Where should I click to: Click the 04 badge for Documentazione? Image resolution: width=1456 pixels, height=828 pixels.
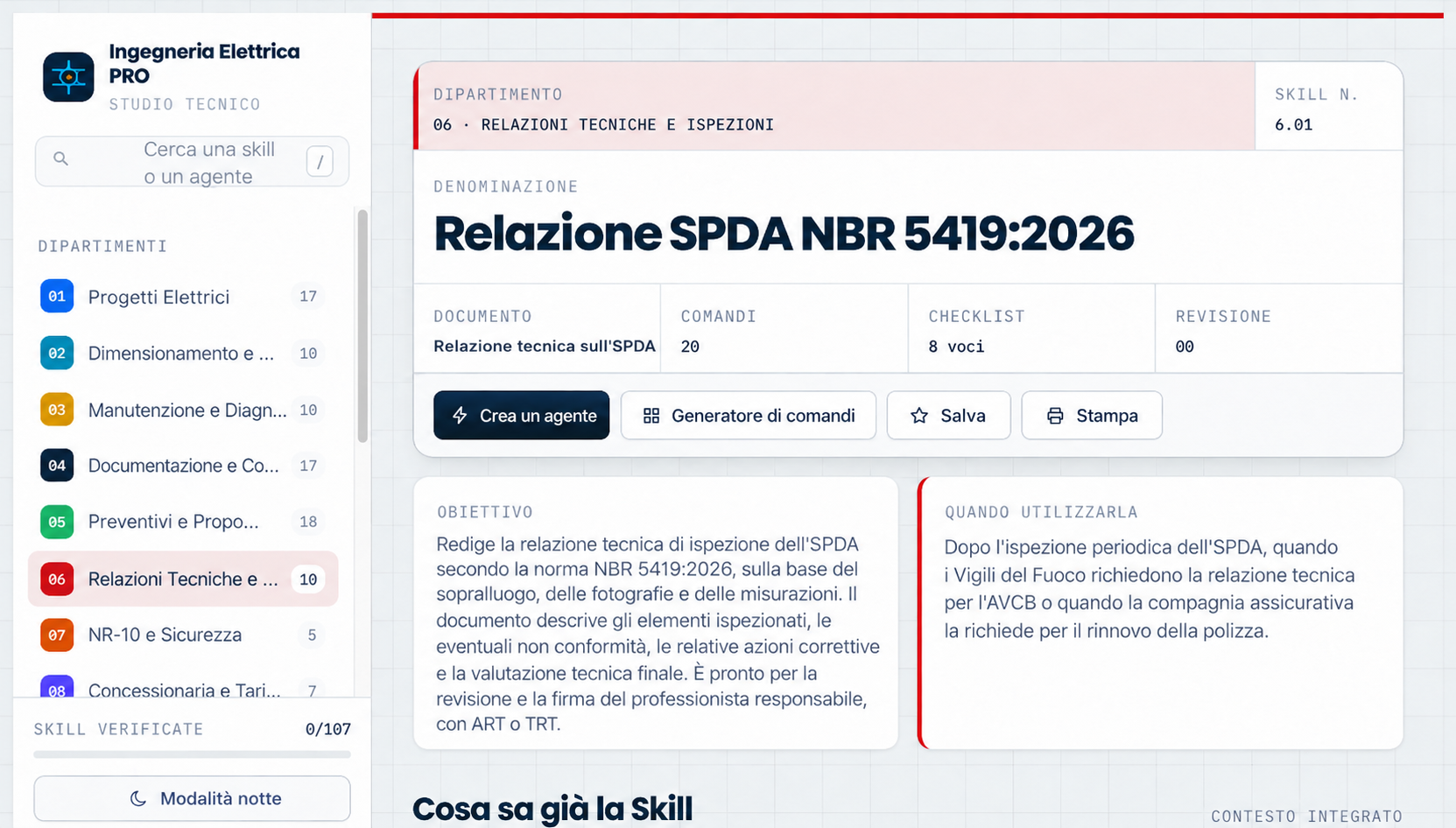[x=57, y=466]
